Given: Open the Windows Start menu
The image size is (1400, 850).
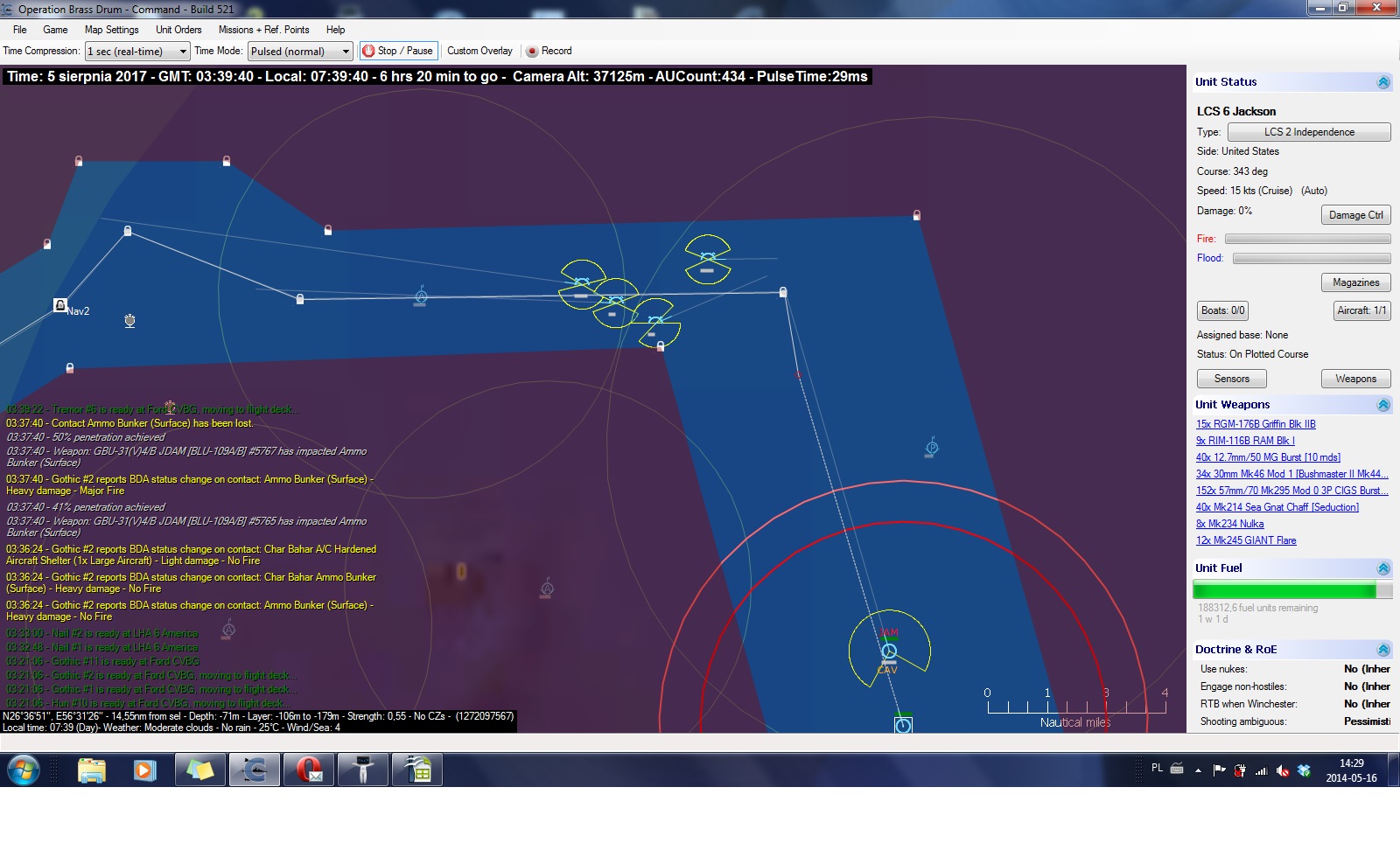Looking at the screenshot, I should click(24, 770).
